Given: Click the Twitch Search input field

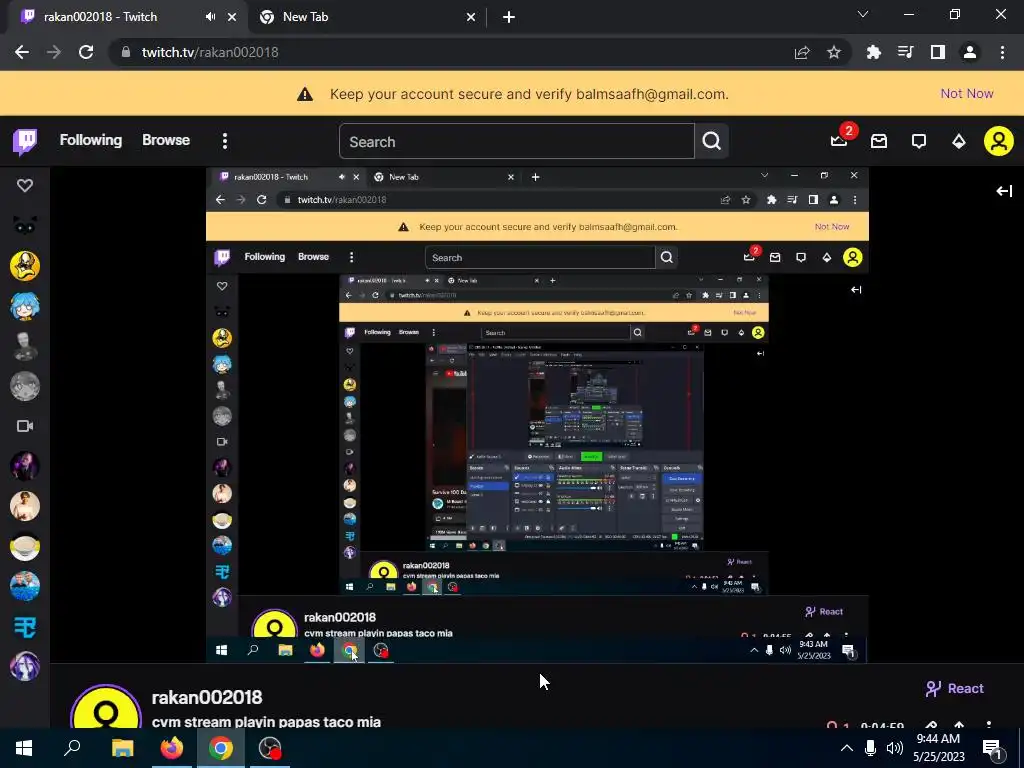Looking at the screenshot, I should tap(517, 141).
